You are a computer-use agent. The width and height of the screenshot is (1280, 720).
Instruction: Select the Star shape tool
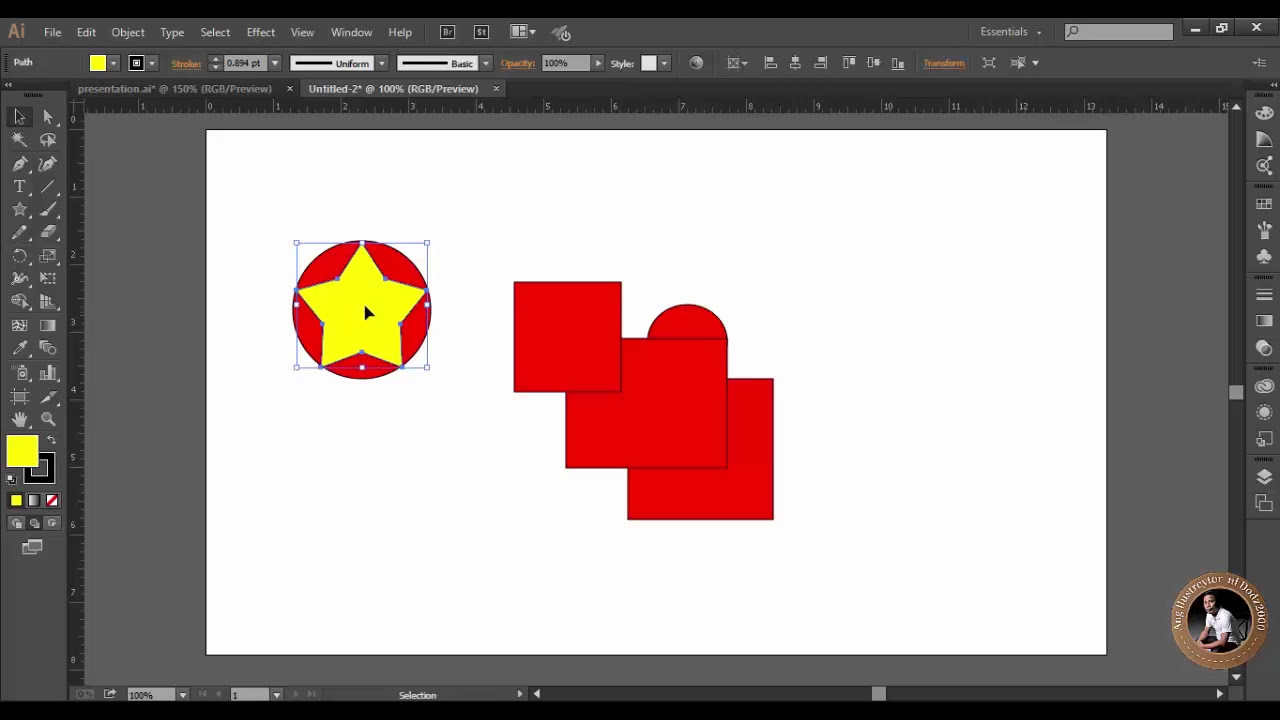(19, 210)
